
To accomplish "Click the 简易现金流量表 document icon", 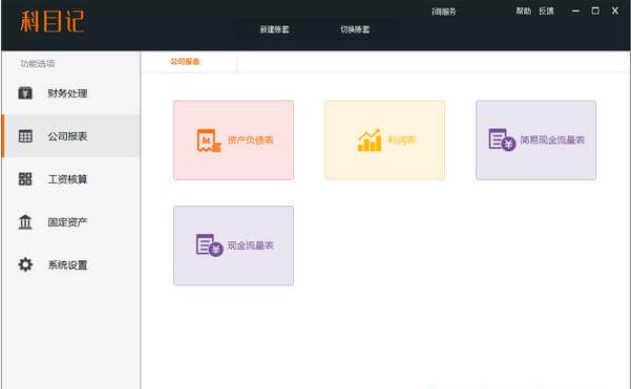I will 502,139.
